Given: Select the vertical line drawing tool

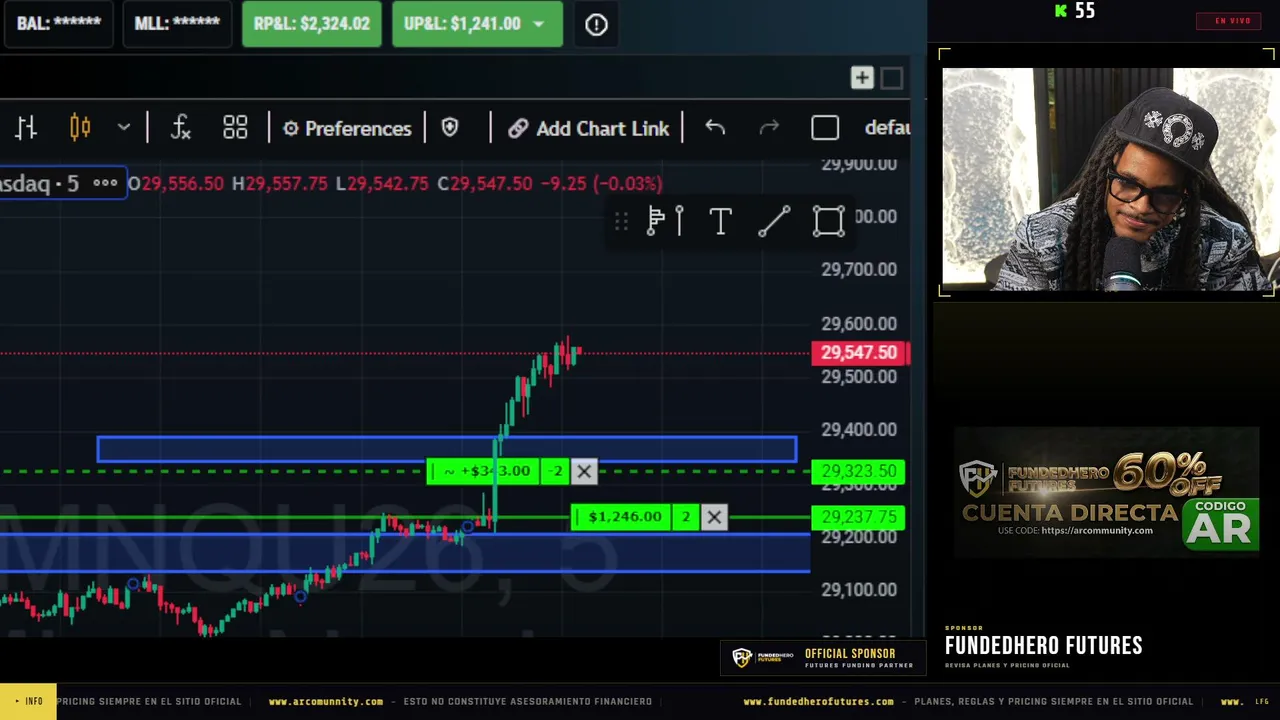Looking at the screenshot, I should pyautogui.click(x=680, y=221).
